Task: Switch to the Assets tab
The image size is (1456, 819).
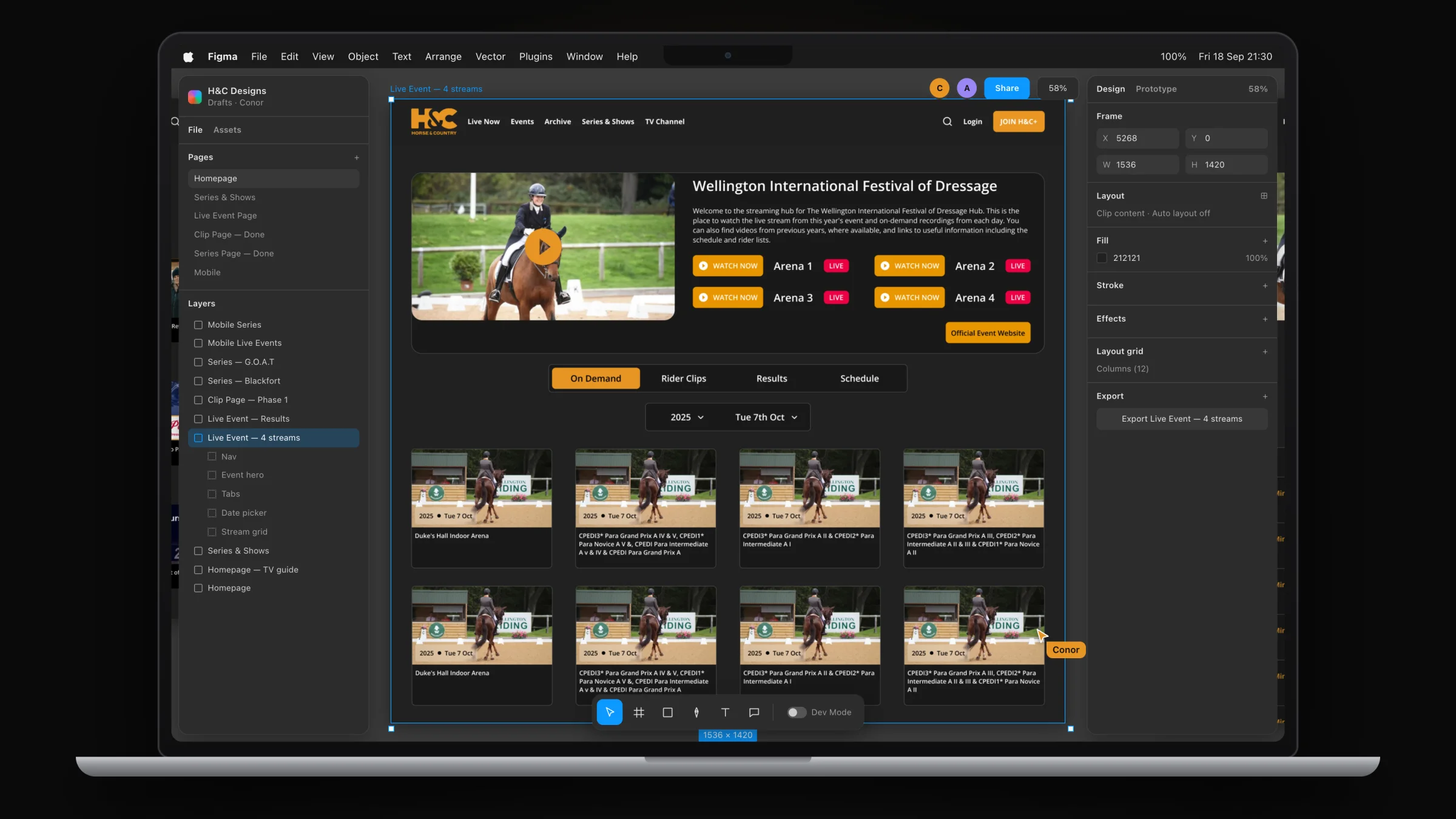Action: point(227,130)
